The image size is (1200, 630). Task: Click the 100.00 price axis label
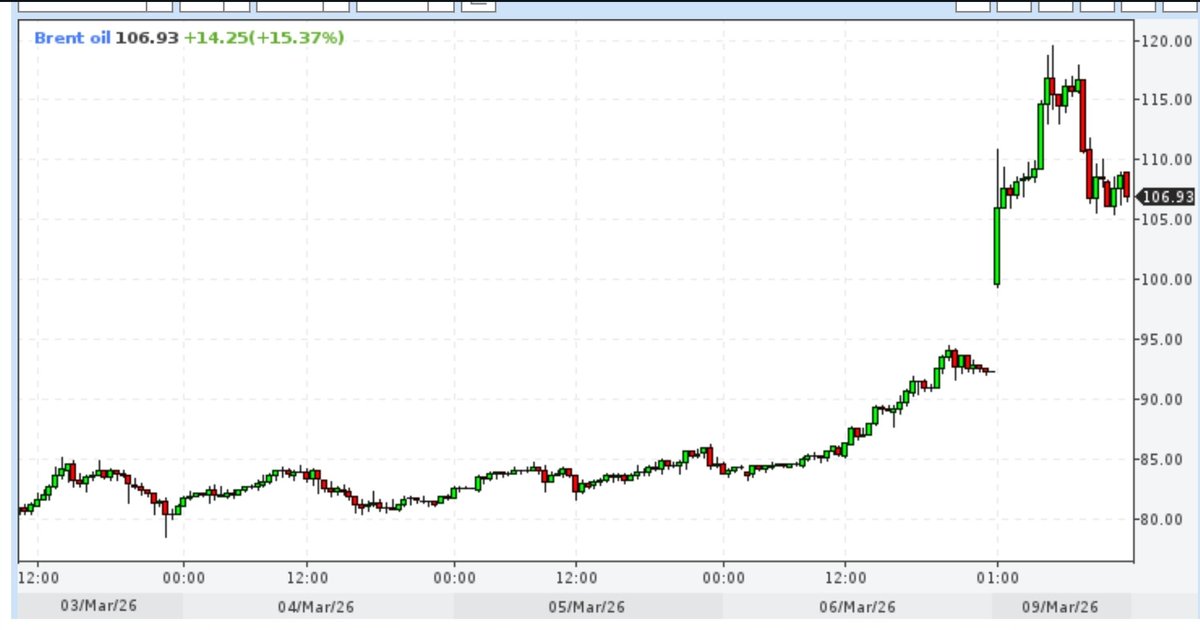coord(1167,280)
